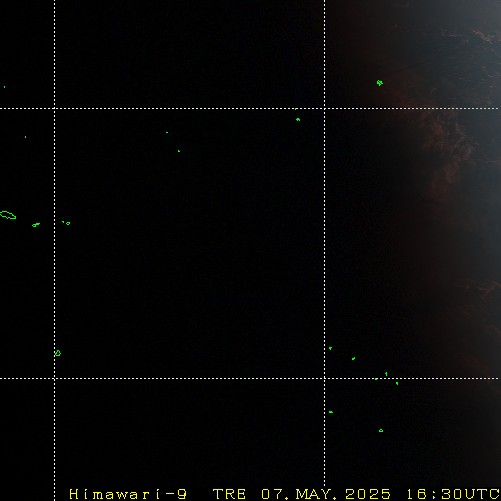Select the green speck at far top-left edge

tap(4, 87)
